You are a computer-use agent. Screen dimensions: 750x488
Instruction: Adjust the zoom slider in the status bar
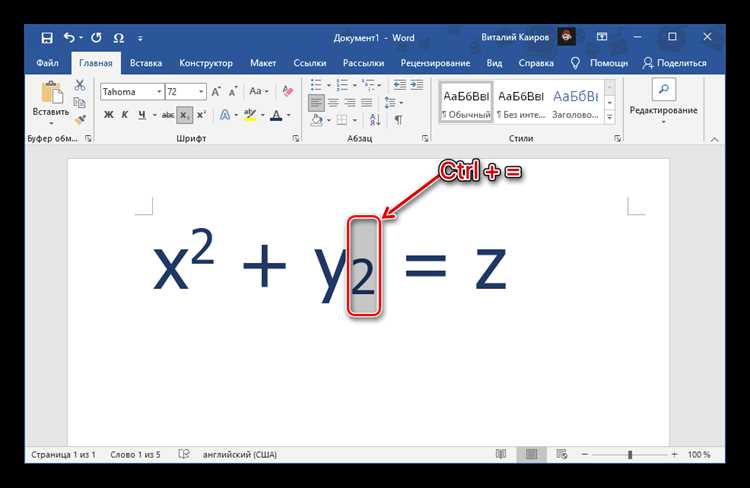[630, 455]
